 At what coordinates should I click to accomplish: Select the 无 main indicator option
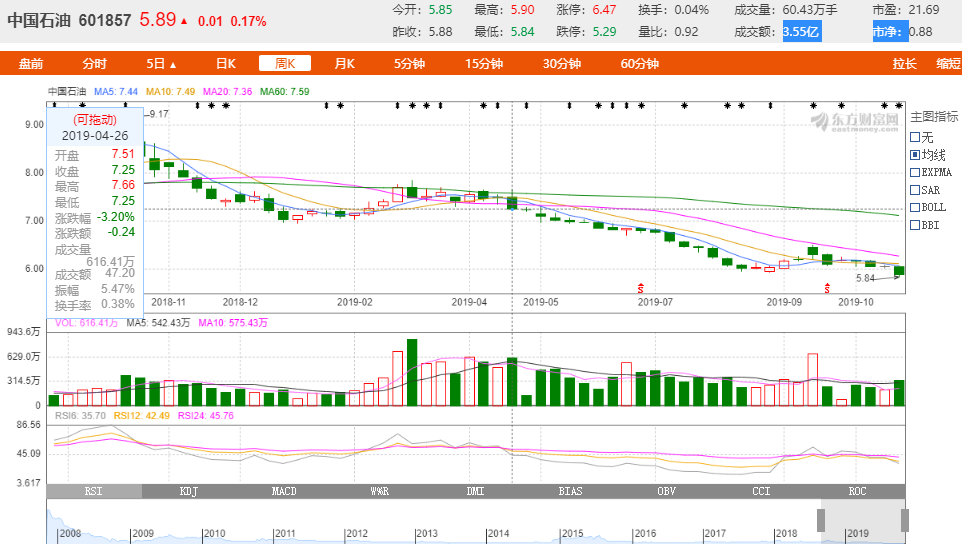[x=915, y=137]
